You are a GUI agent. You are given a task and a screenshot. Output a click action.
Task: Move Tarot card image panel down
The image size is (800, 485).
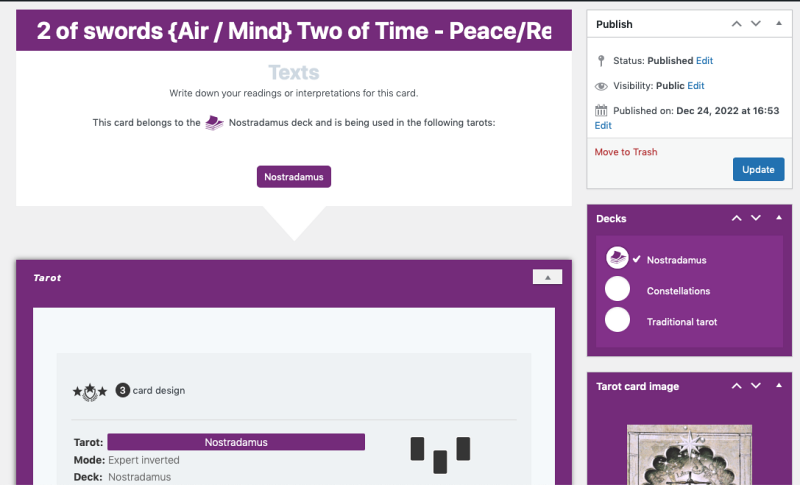[756, 386]
